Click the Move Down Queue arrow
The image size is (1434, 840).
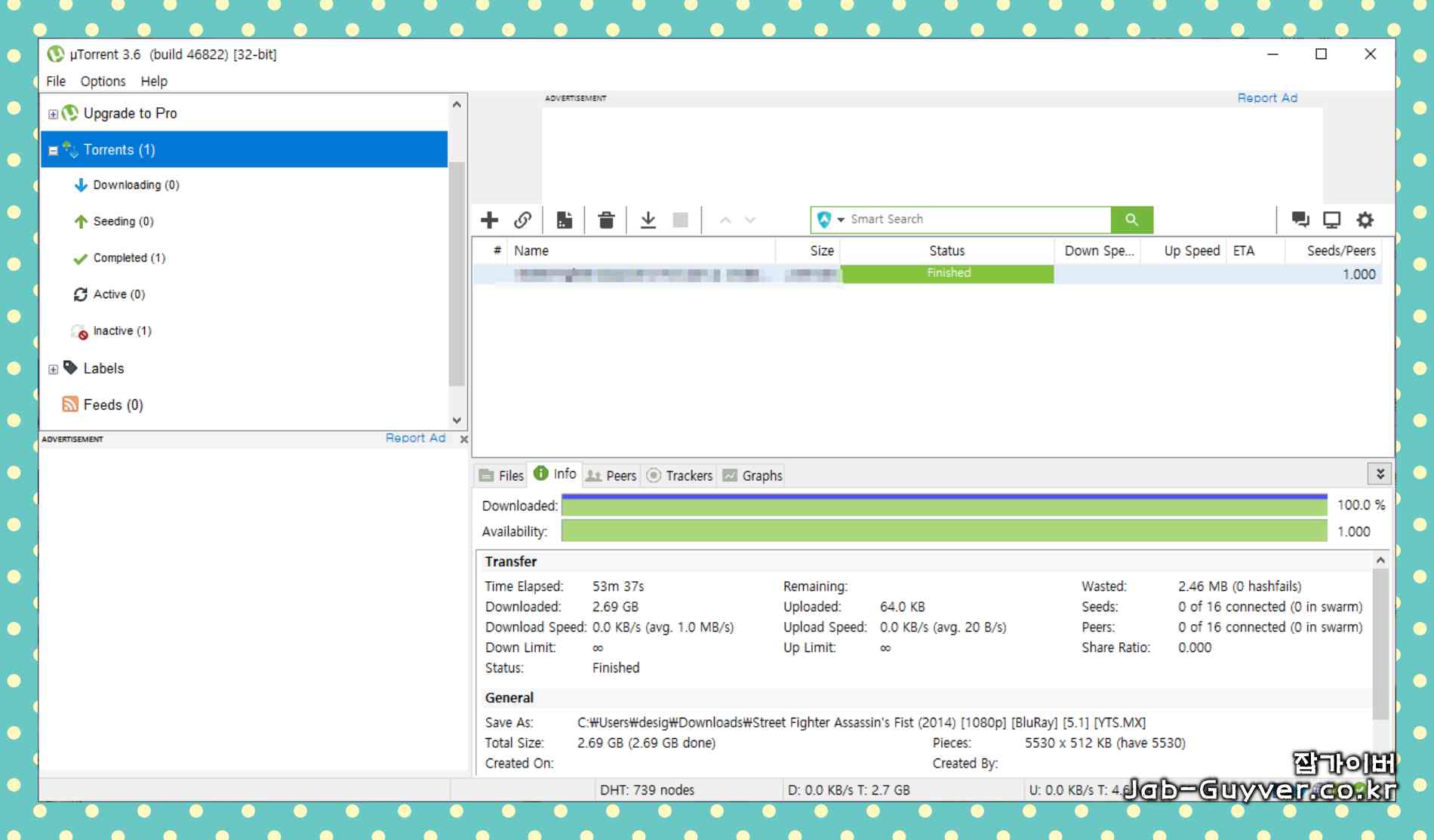(x=749, y=220)
